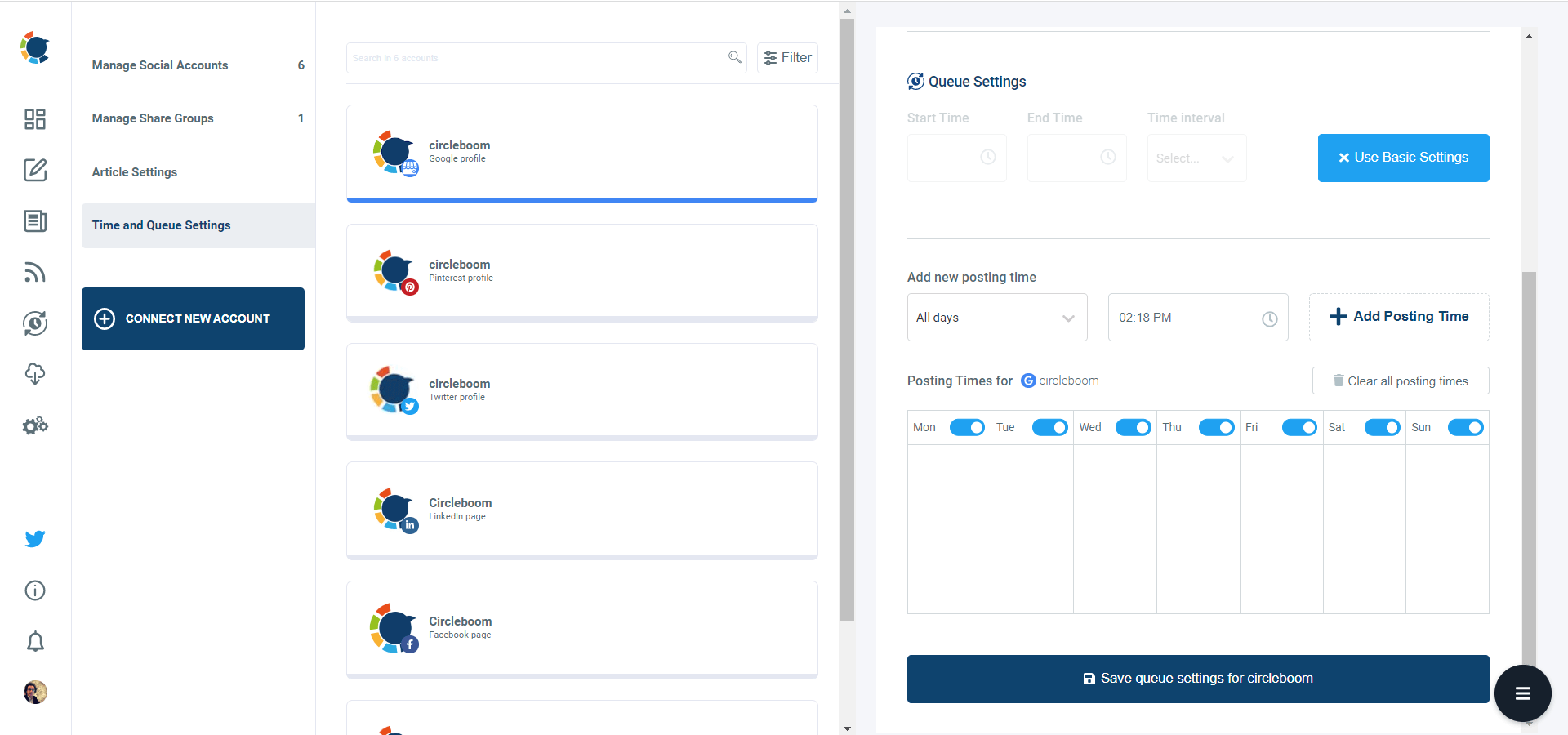This screenshot has height=735, width=1568.
Task: Toggle Friday posting off
Action: 1298,427
